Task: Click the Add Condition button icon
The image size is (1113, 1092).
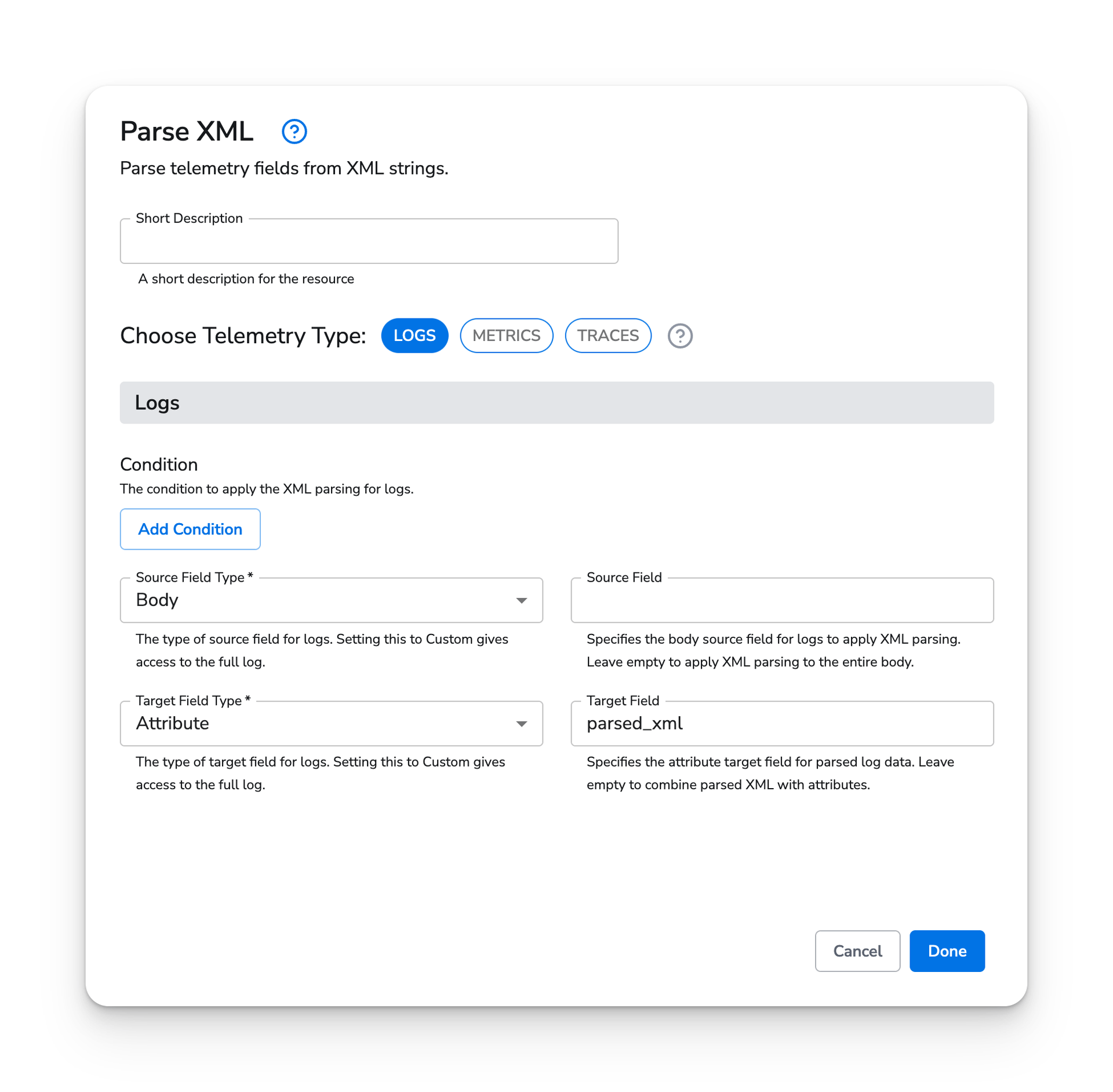Action: (190, 528)
